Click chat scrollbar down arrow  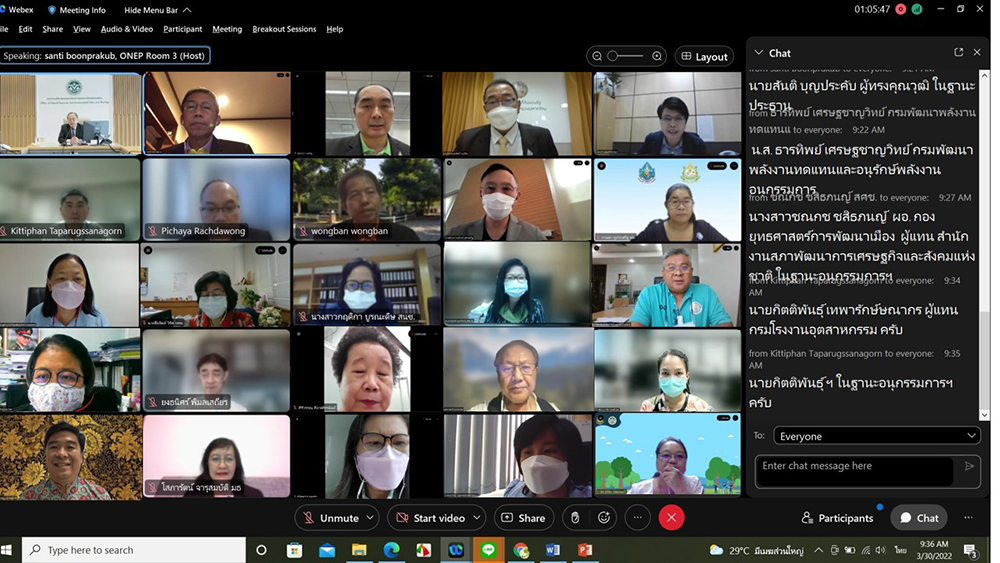(x=984, y=415)
